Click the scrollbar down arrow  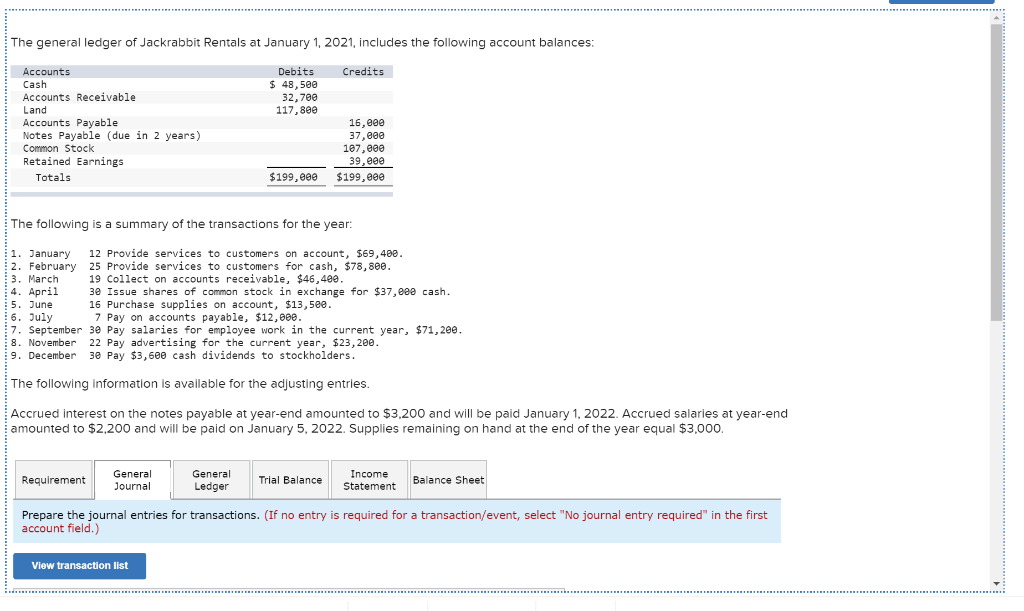click(996, 581)
